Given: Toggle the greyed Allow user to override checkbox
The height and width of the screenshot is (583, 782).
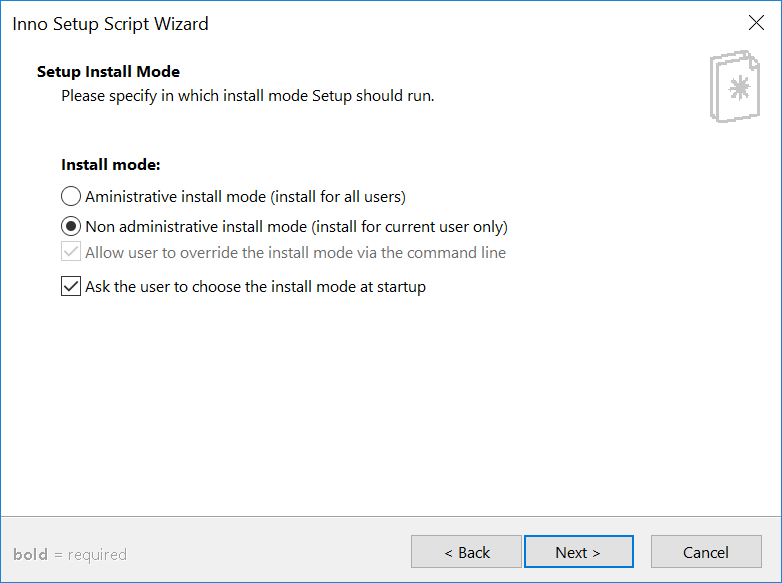Looking at the screenshot, I should 71,252.
